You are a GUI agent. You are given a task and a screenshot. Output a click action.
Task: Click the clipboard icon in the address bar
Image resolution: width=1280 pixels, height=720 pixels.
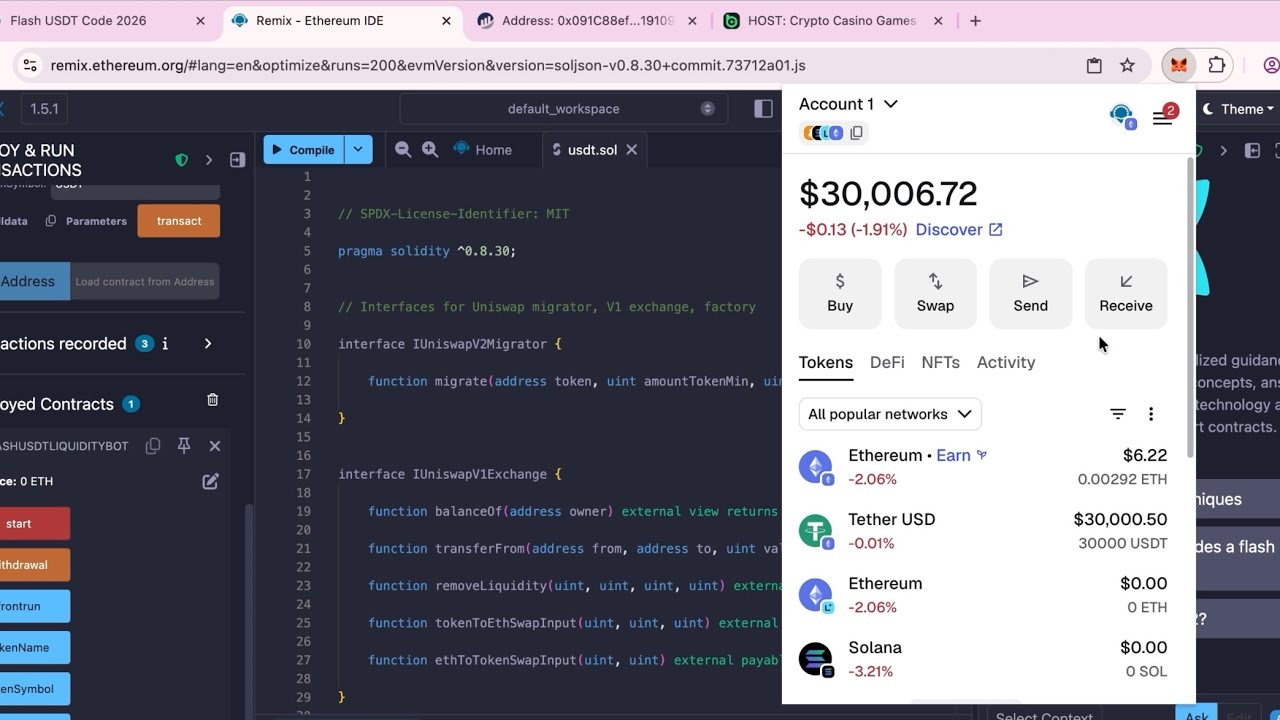(1094, 65)
